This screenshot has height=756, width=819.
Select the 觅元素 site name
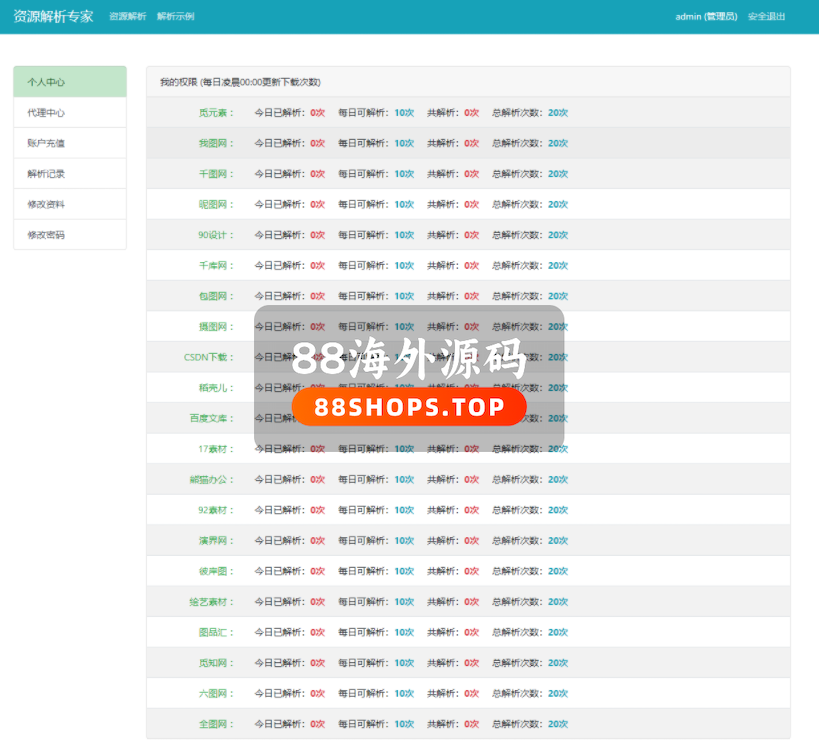tap(215, 113)
